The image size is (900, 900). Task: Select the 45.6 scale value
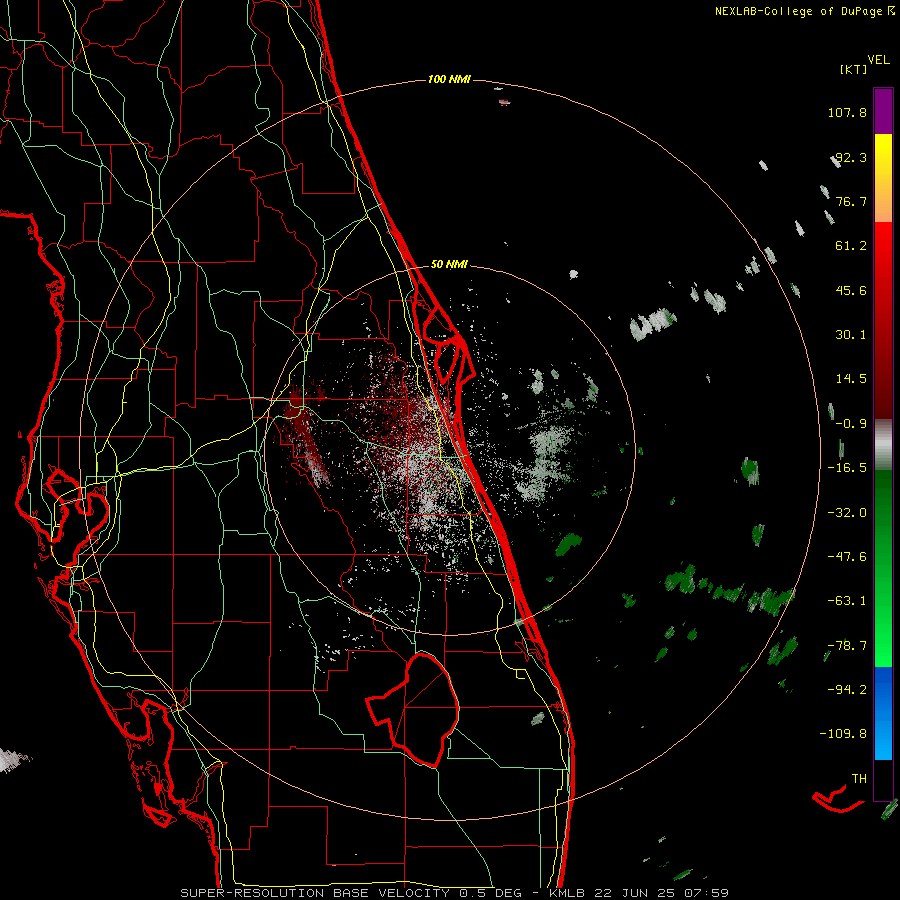coord(851,290)
